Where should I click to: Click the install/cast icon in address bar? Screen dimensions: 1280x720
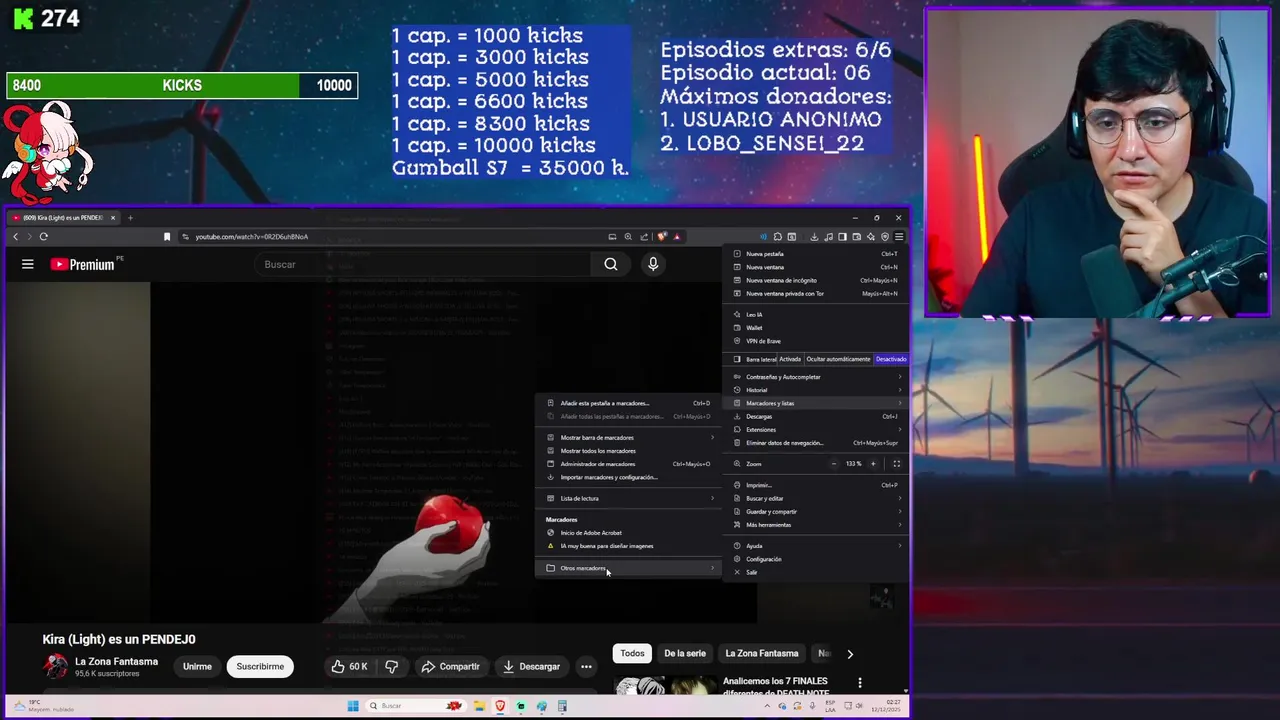612,237
